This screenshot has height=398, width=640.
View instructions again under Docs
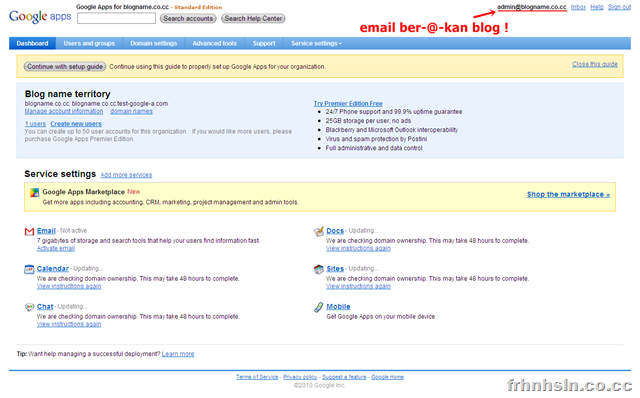[358, 248]
